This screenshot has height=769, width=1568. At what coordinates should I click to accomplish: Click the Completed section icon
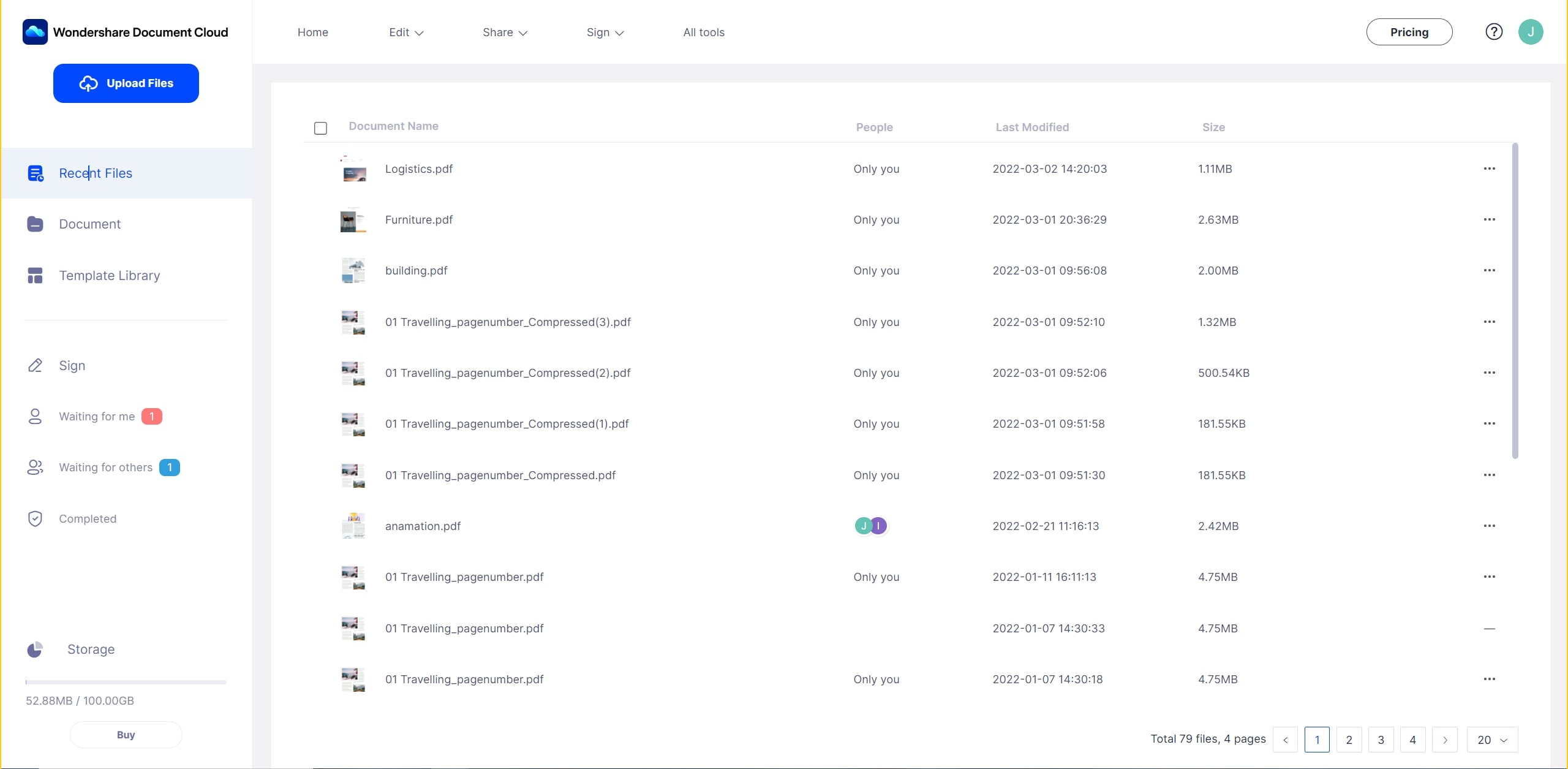35,518
